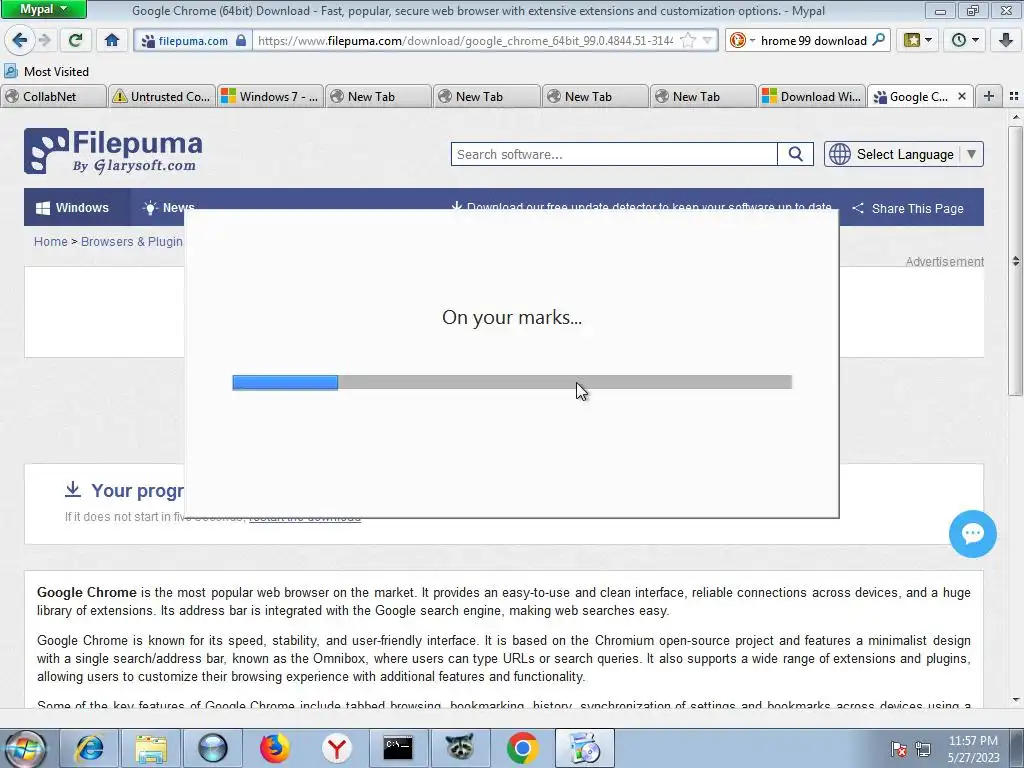Screen dimensions: 1024x768
Task: Show all tabs grid icon
Action: pos(1014,96)
